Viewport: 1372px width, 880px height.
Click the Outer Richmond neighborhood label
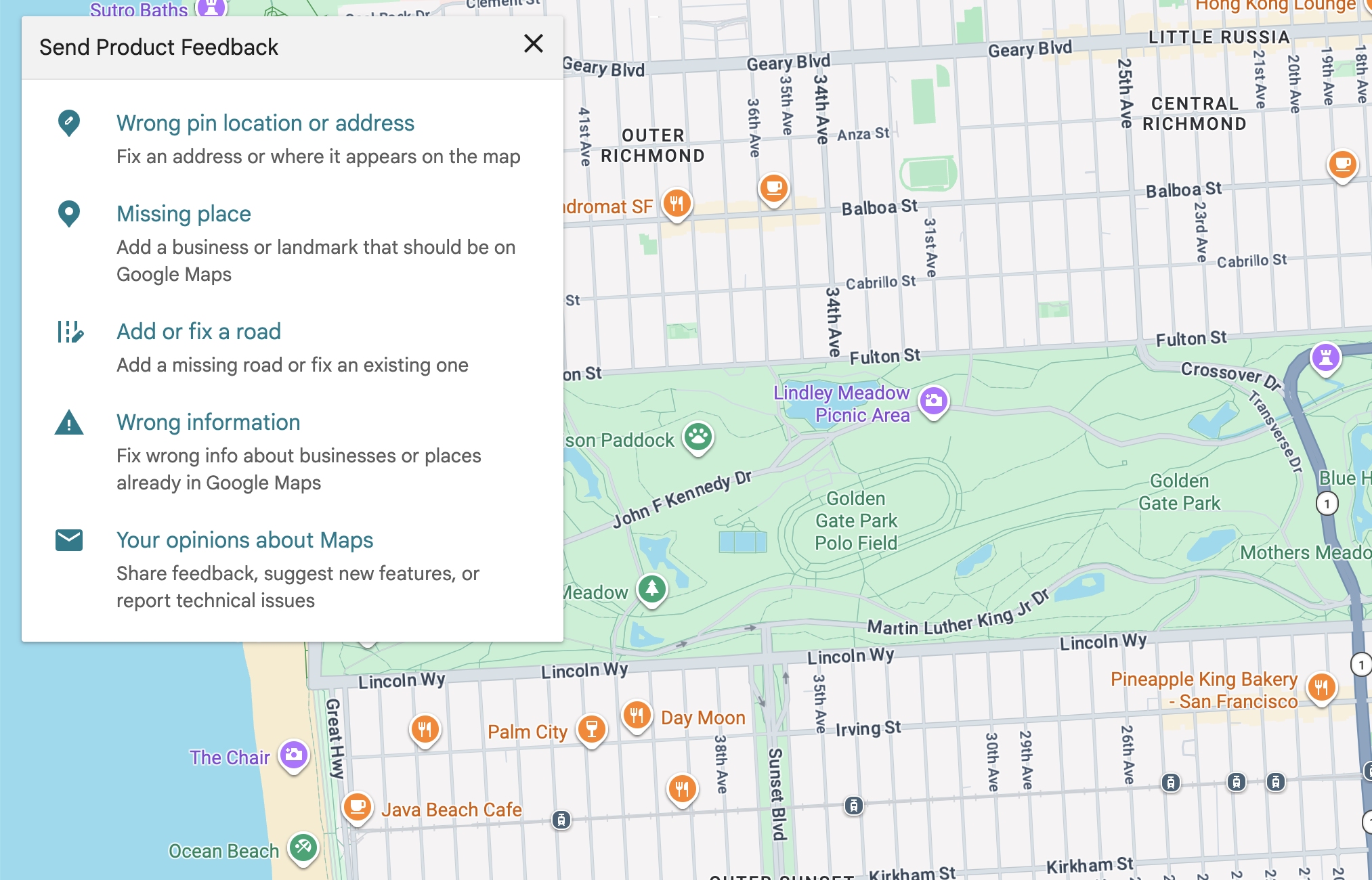pos(653,146)
